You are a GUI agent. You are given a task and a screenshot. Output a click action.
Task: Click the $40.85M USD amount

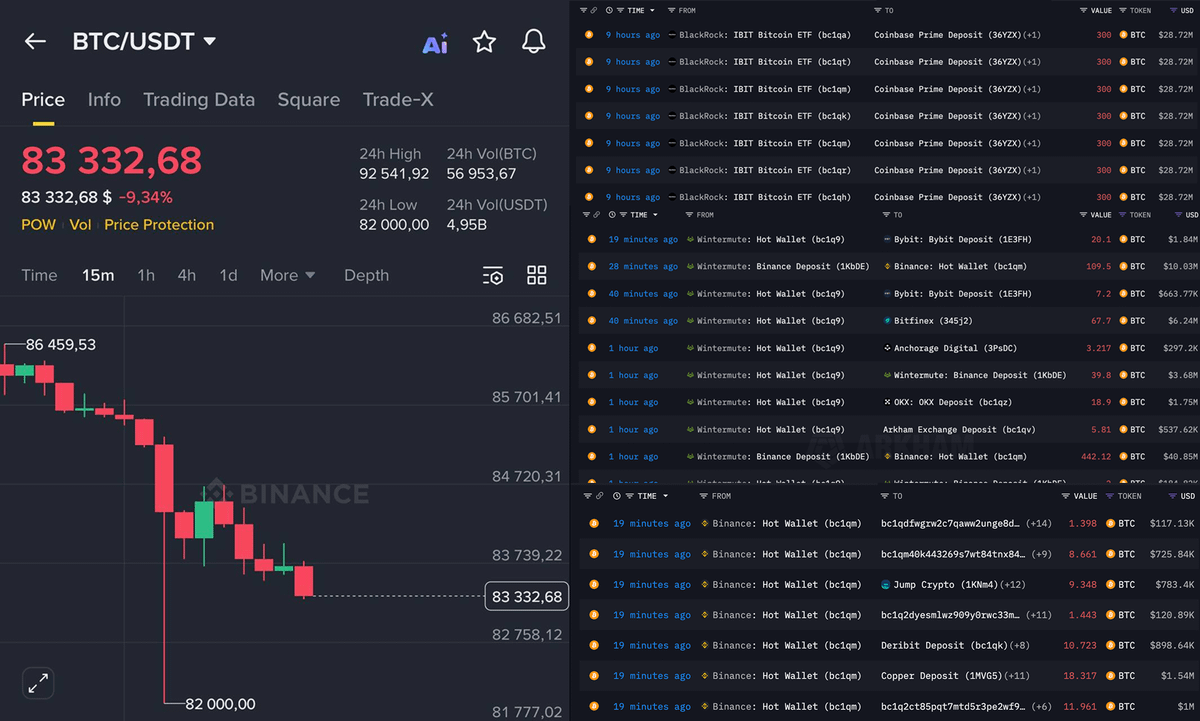click(x=1177, y=456)
